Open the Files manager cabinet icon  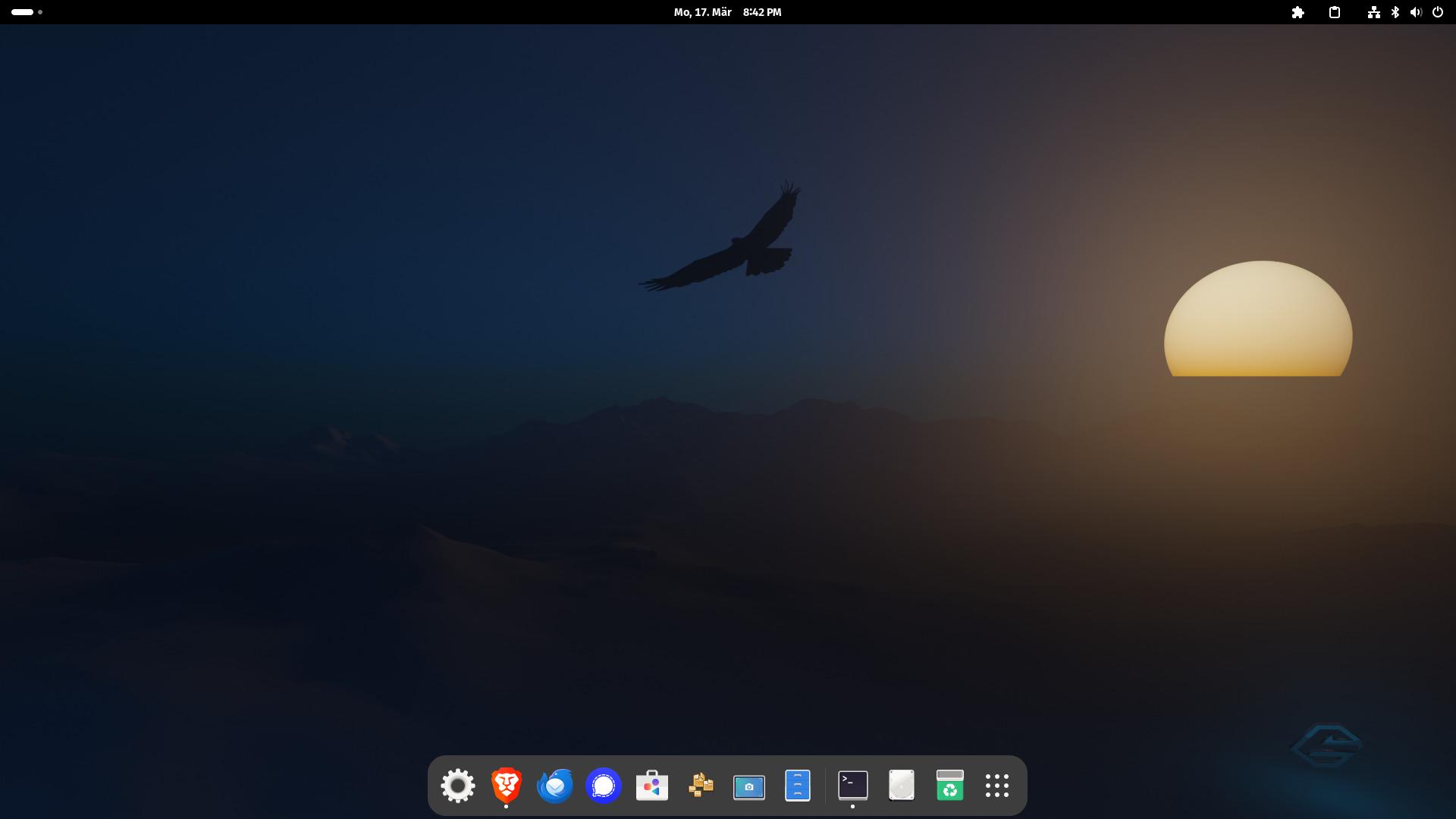(798, 786)
